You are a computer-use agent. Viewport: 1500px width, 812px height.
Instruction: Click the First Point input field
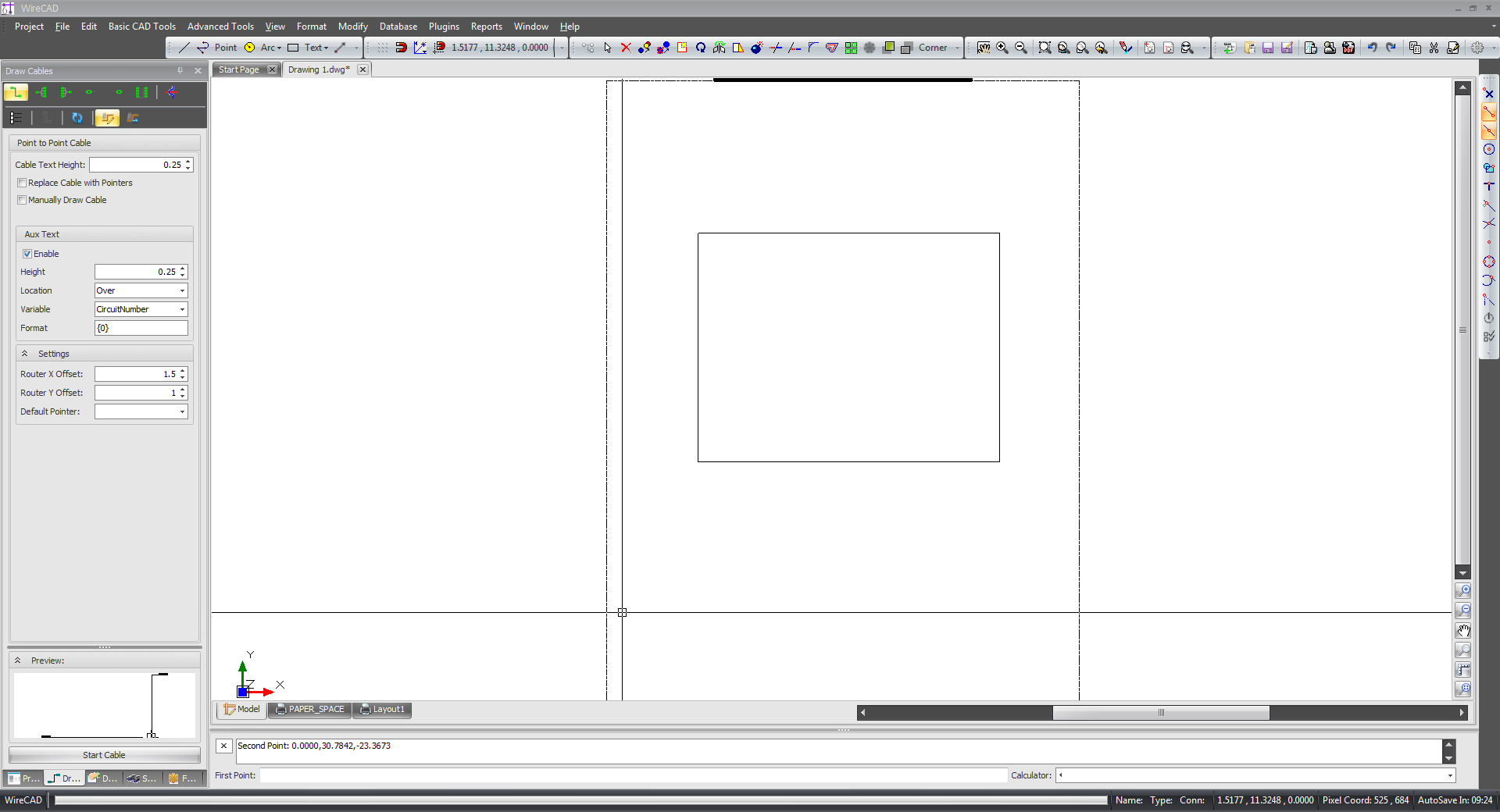point(633,775)
